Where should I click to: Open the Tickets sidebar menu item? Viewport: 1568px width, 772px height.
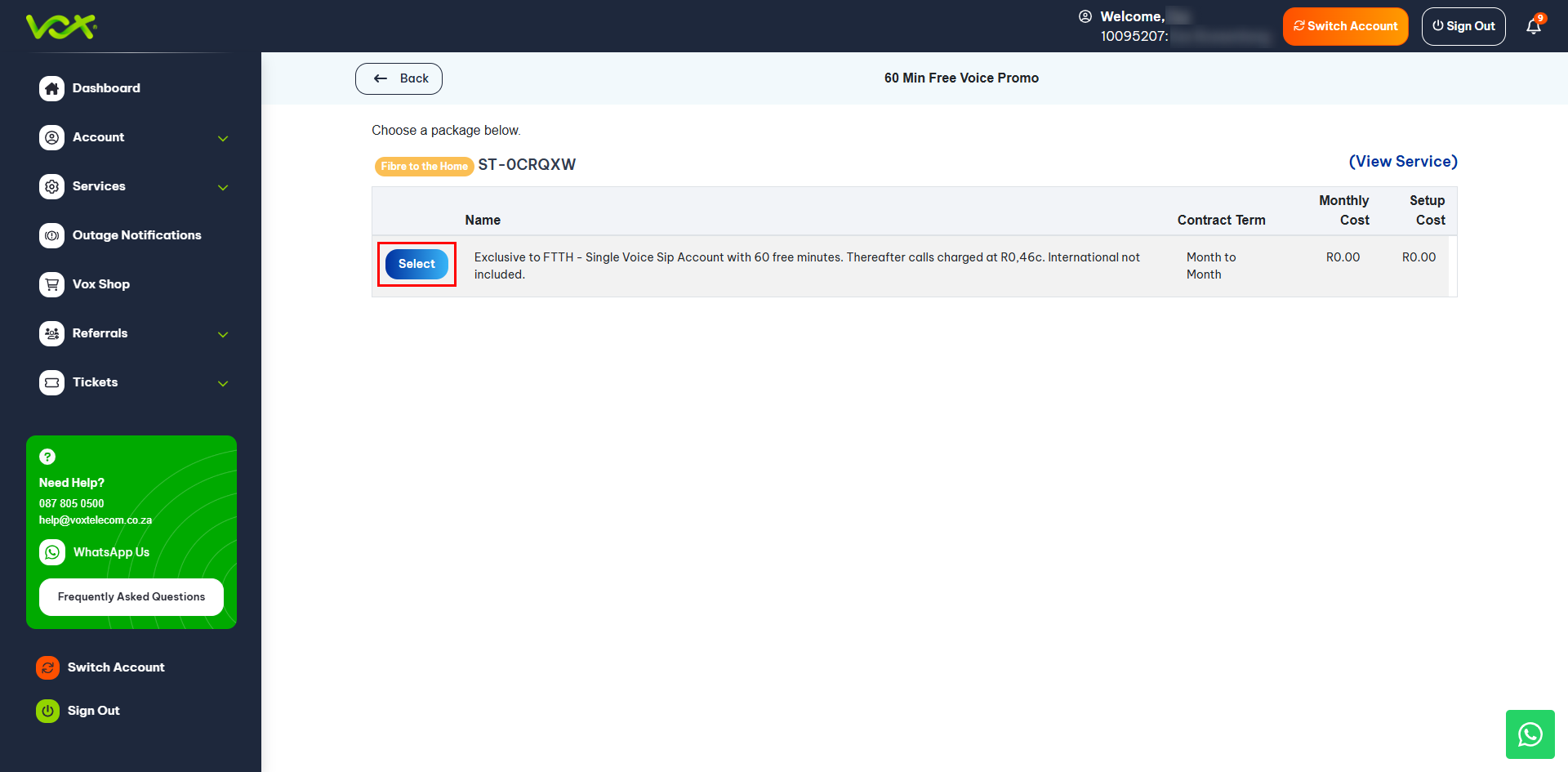pyautogui.click(x=95, y=382)
